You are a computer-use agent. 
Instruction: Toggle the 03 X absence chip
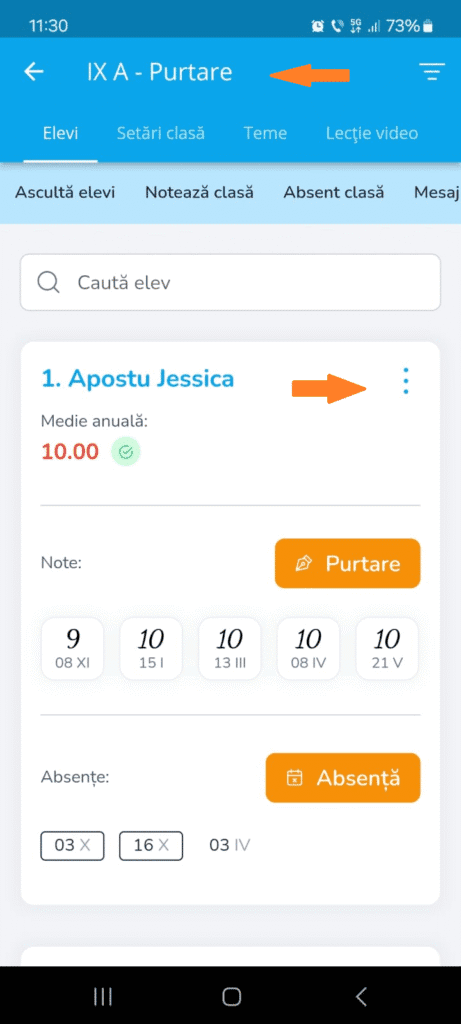[72, 845]
